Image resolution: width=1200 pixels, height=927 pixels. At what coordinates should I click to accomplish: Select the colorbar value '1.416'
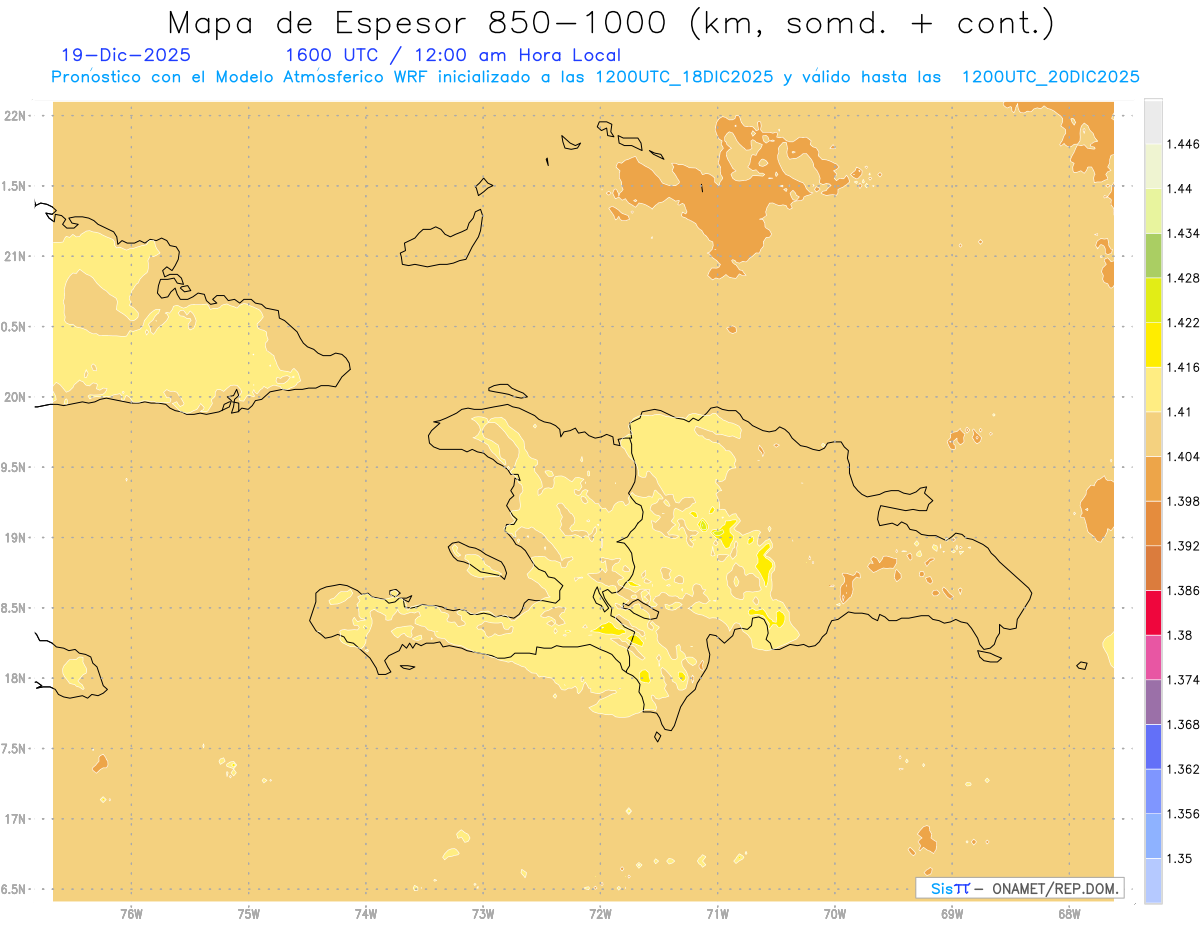[x=1184, y=367]
